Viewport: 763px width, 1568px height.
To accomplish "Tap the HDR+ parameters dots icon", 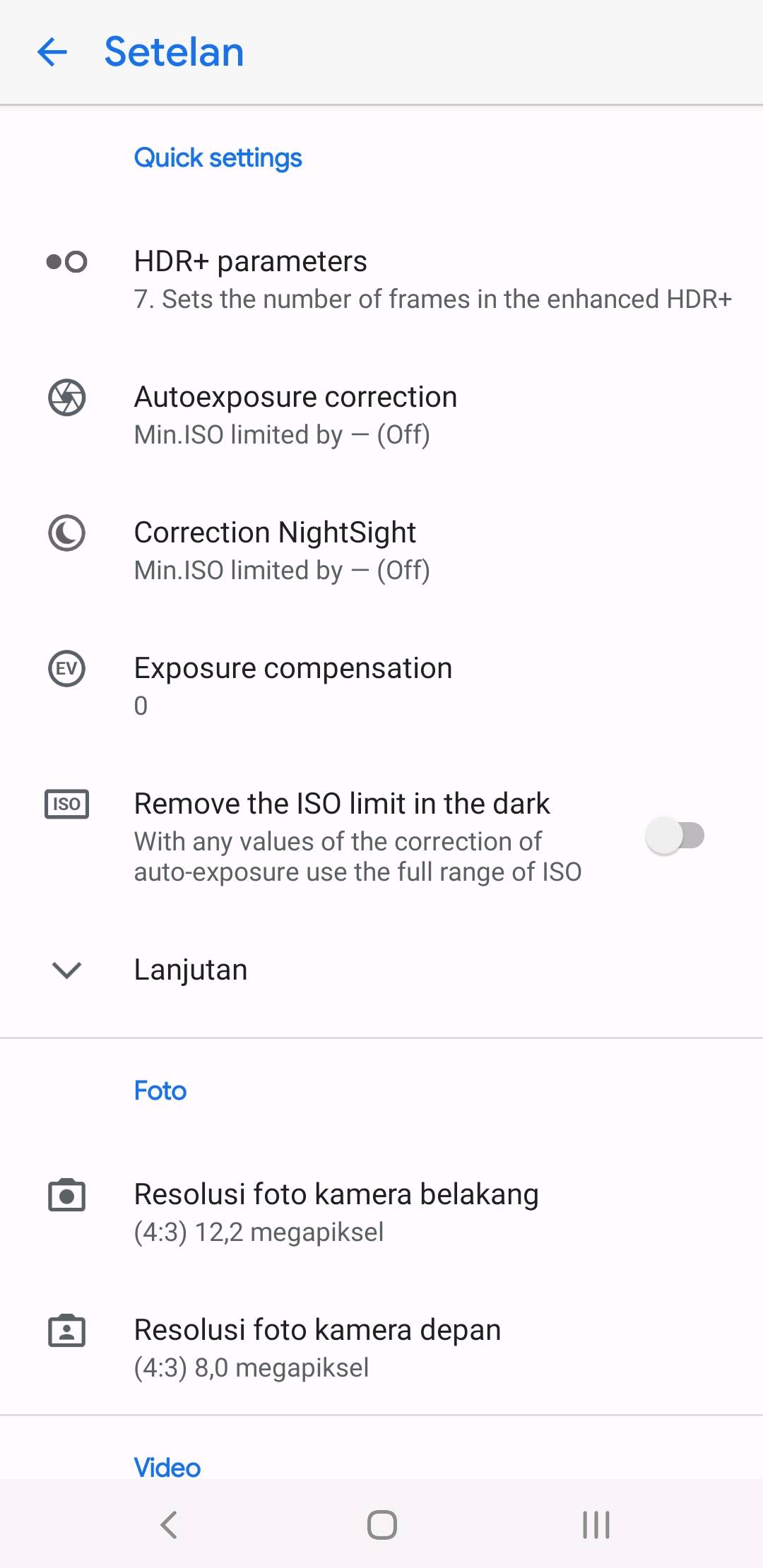I will (x=66, y=262).
